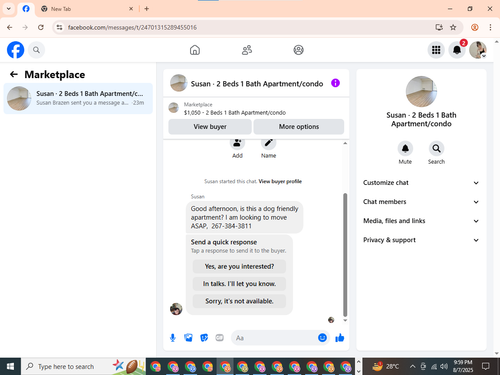Open the $1,050 Marketplace listing link
This screenshot has height=375, width=500.
tap(235, 113)
